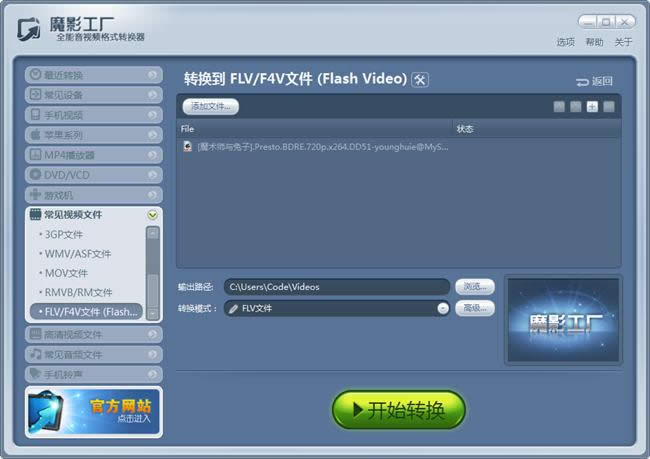Open the 转换模式 FLV文件 dropdown arrow
The width and height of the screenshot is (650, 459).
click(443, 308)
